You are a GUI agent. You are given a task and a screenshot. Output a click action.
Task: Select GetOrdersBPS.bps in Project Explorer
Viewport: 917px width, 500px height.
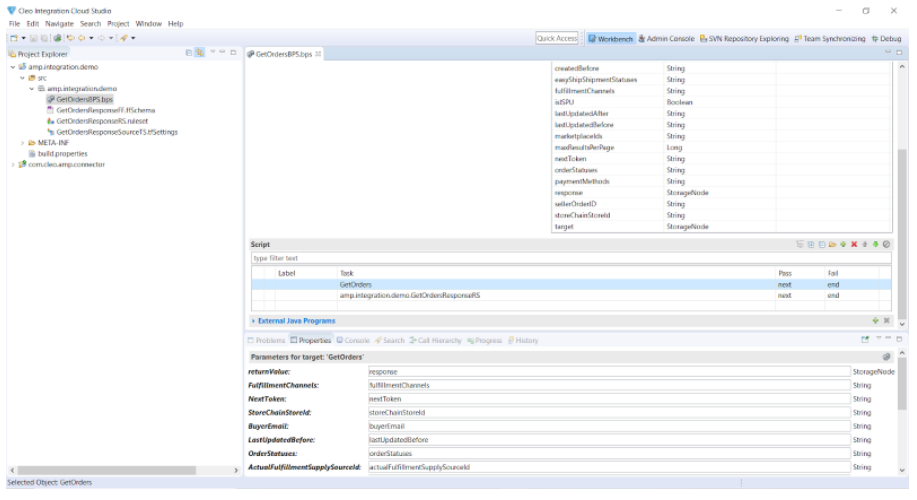[x=84, y=99]
